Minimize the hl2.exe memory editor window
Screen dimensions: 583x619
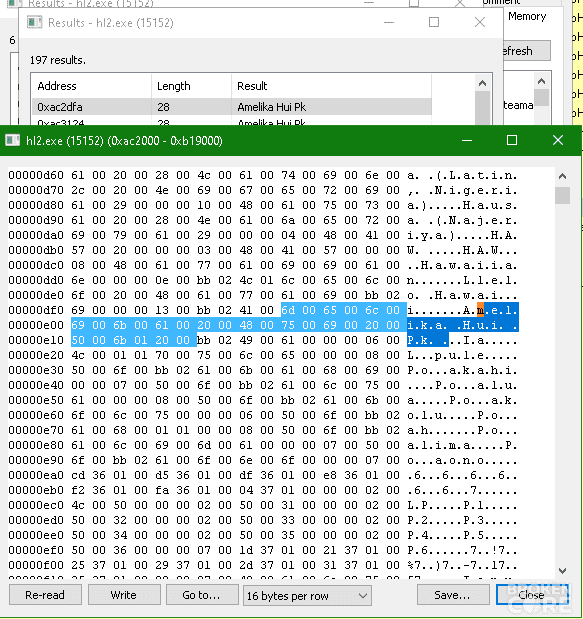[467, 140]
